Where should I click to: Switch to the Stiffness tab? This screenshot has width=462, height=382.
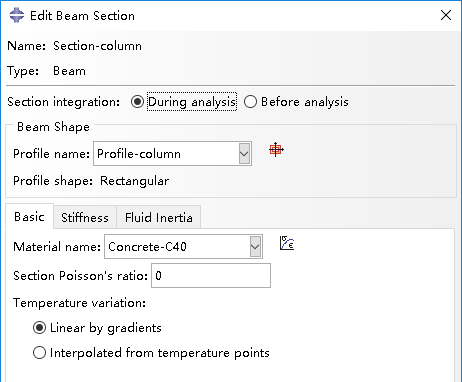pyautogui.click(x=85, y=217)
